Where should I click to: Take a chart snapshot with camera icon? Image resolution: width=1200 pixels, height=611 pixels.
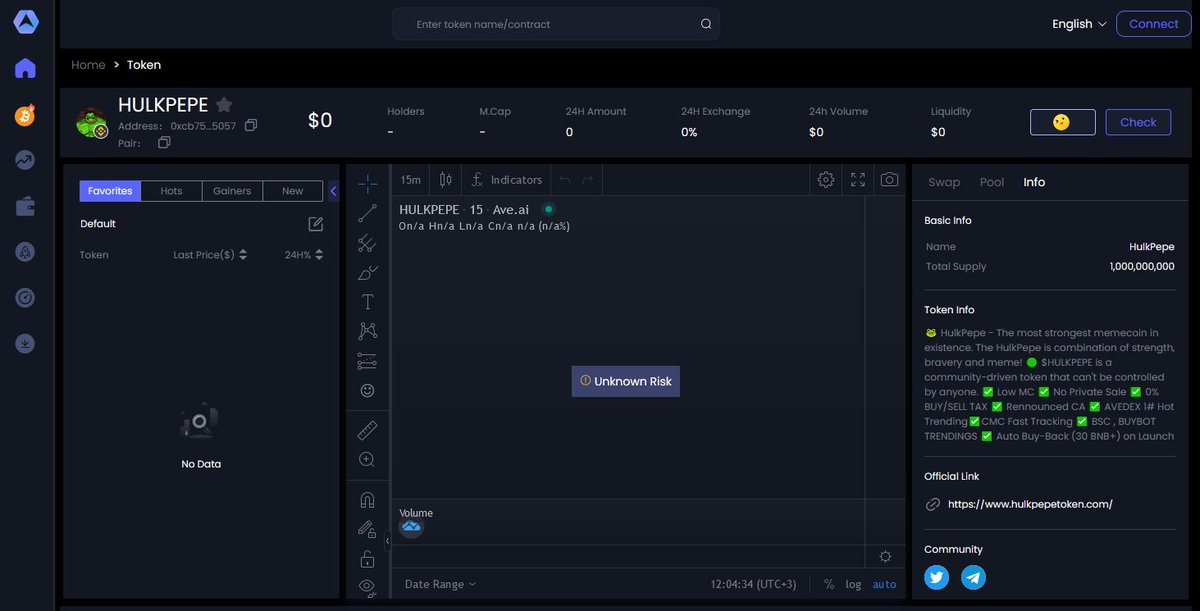point(889,180)
